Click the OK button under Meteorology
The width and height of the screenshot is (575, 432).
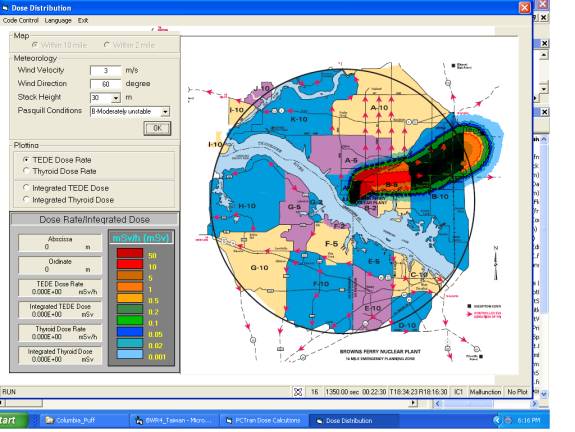click(157, 128)
